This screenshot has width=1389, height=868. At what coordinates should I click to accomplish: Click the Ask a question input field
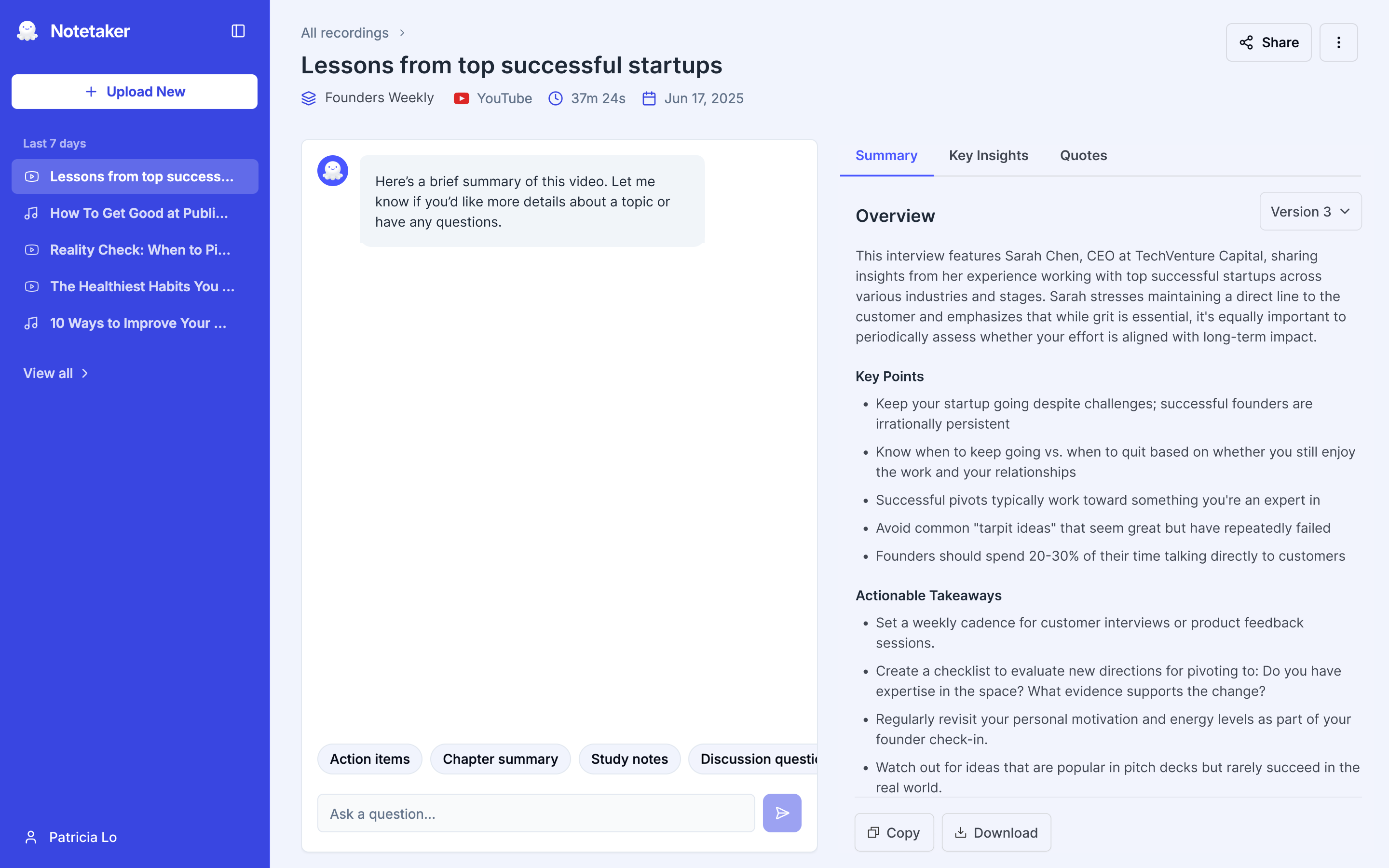pos(536,813)
